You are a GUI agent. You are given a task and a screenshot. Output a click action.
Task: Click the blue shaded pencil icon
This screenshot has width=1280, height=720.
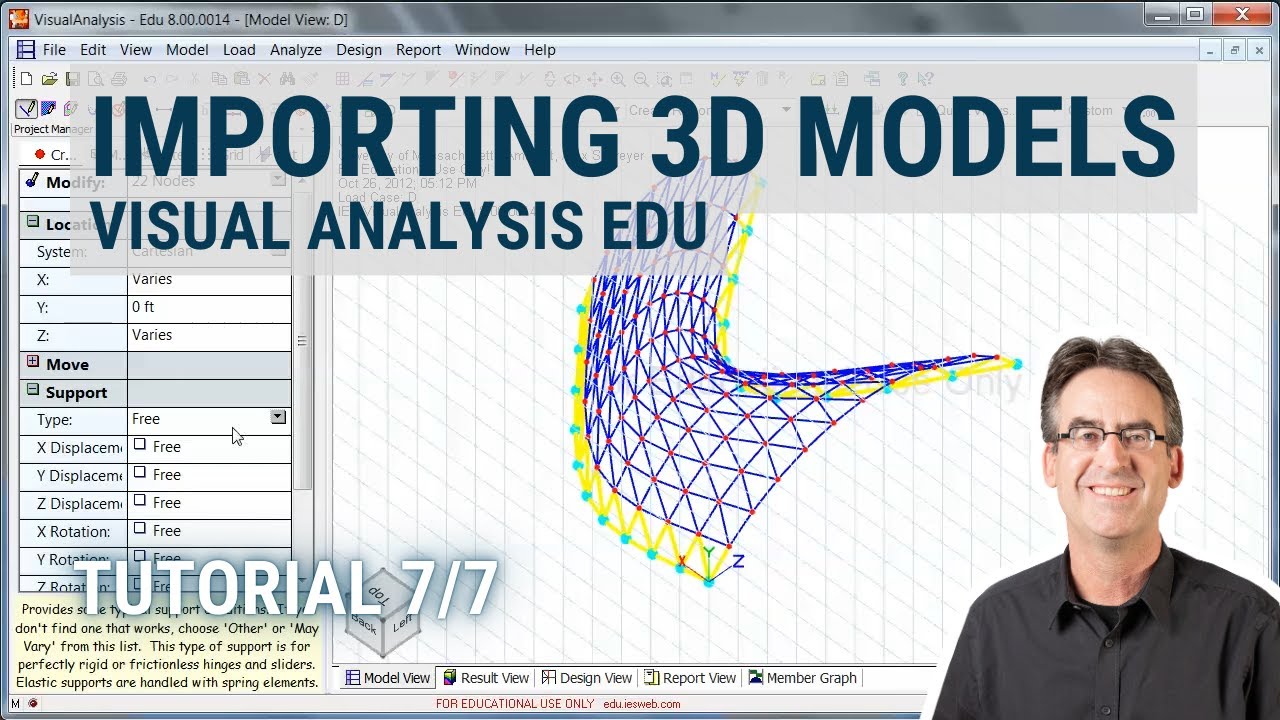click(48, 108)
